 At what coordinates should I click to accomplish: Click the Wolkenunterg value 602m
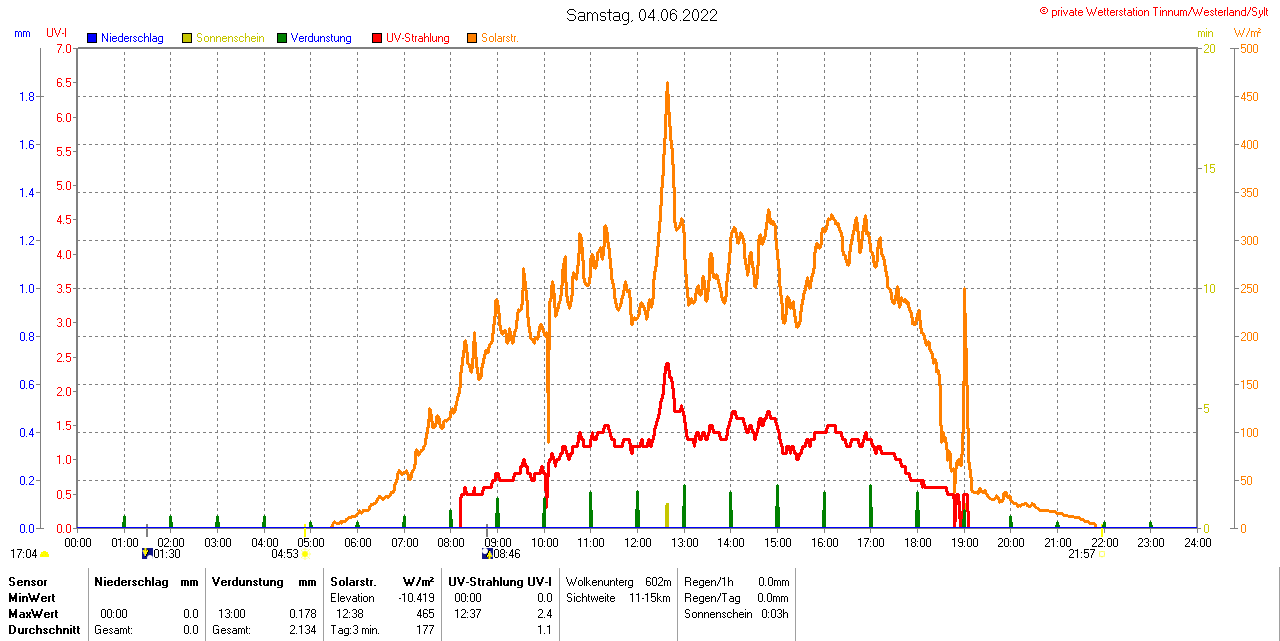click(x=658, y=582)
